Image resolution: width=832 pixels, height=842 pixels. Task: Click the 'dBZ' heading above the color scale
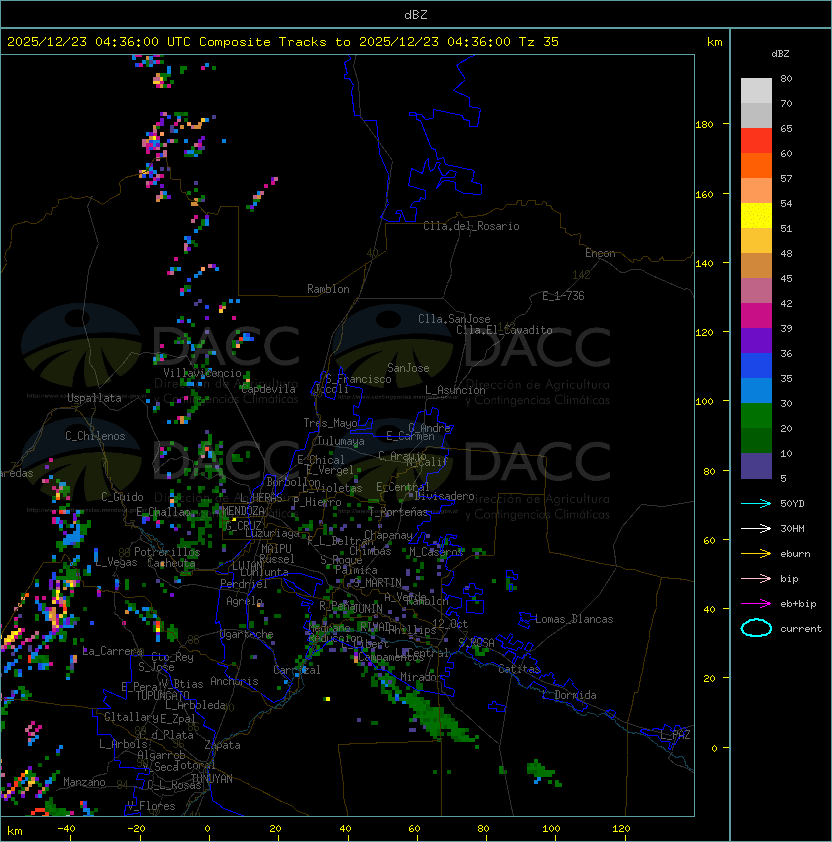(780, 54)
